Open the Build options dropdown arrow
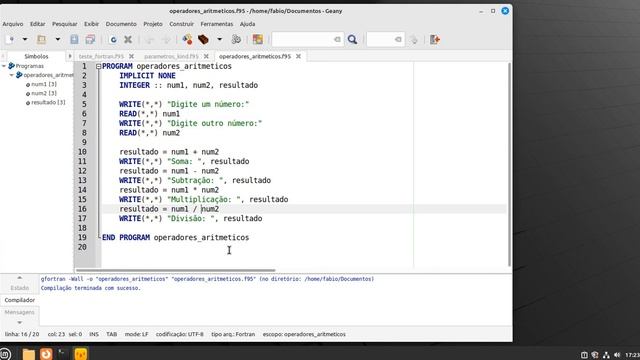The height and width of the screenshot is (360, 640). pos(219,40)
